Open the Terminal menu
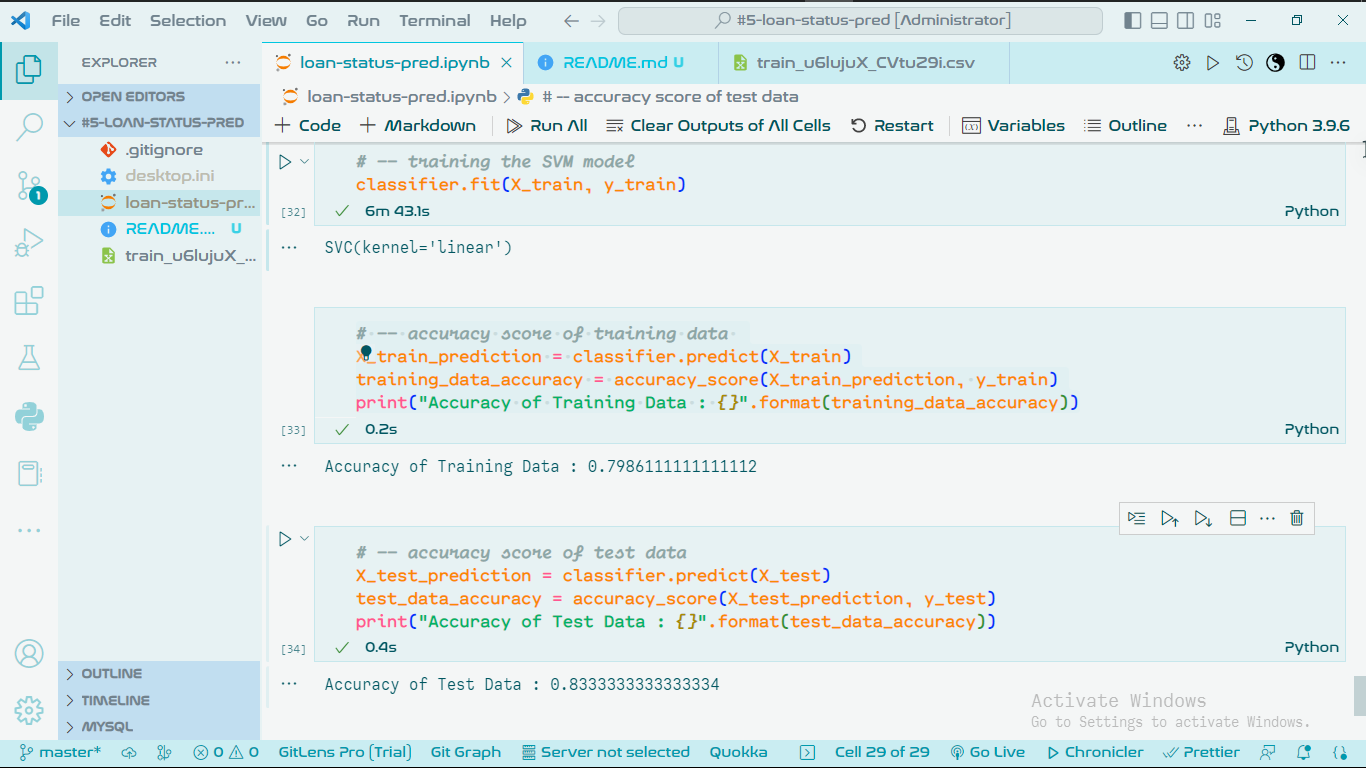 click(434, 20)
